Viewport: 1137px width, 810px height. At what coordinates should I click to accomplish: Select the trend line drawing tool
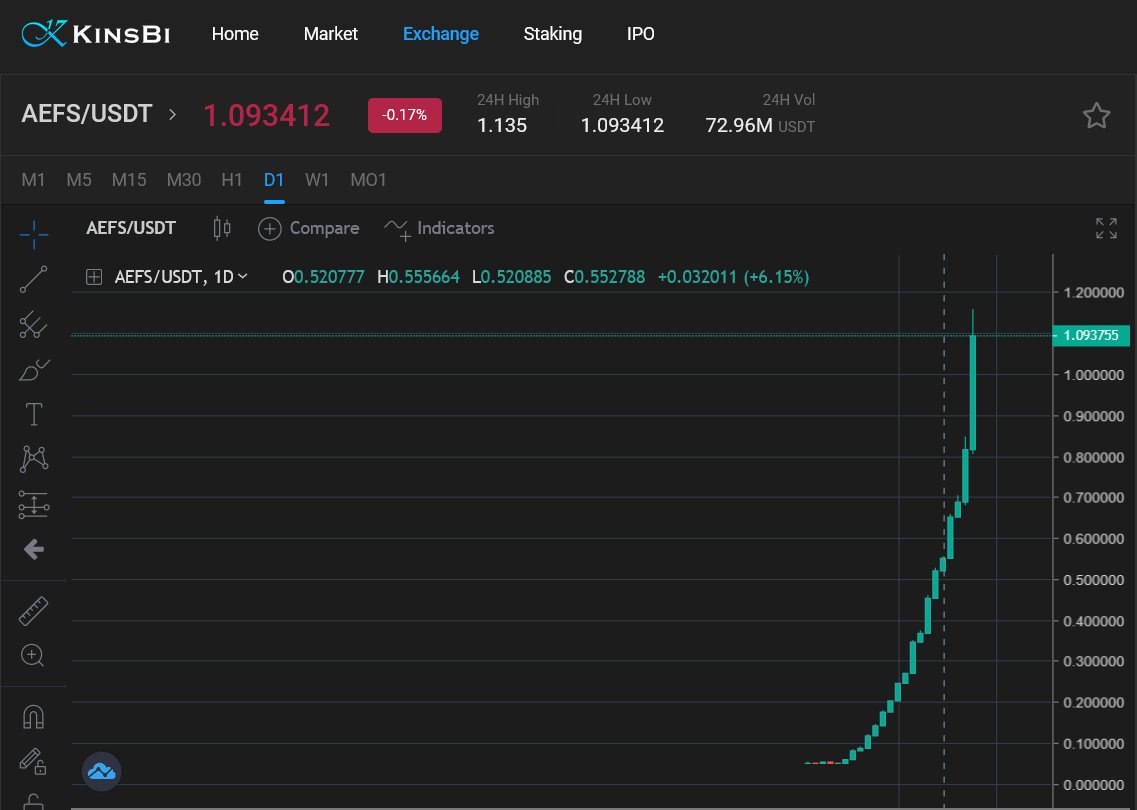(33, 279)
